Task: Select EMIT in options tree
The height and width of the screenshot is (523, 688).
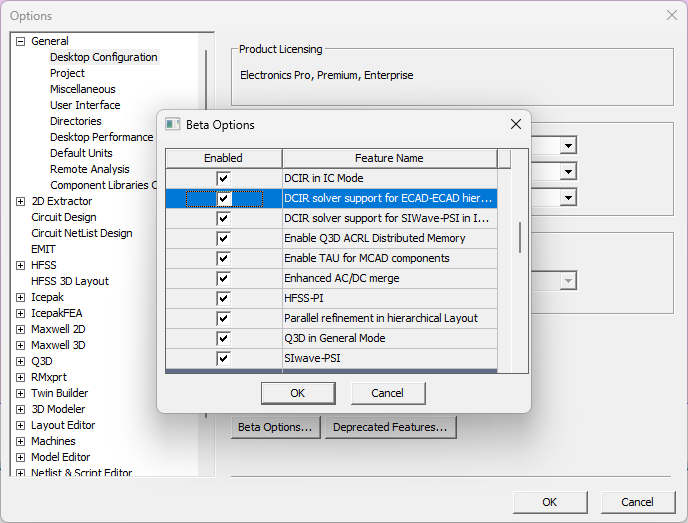Action: [43, 249]
